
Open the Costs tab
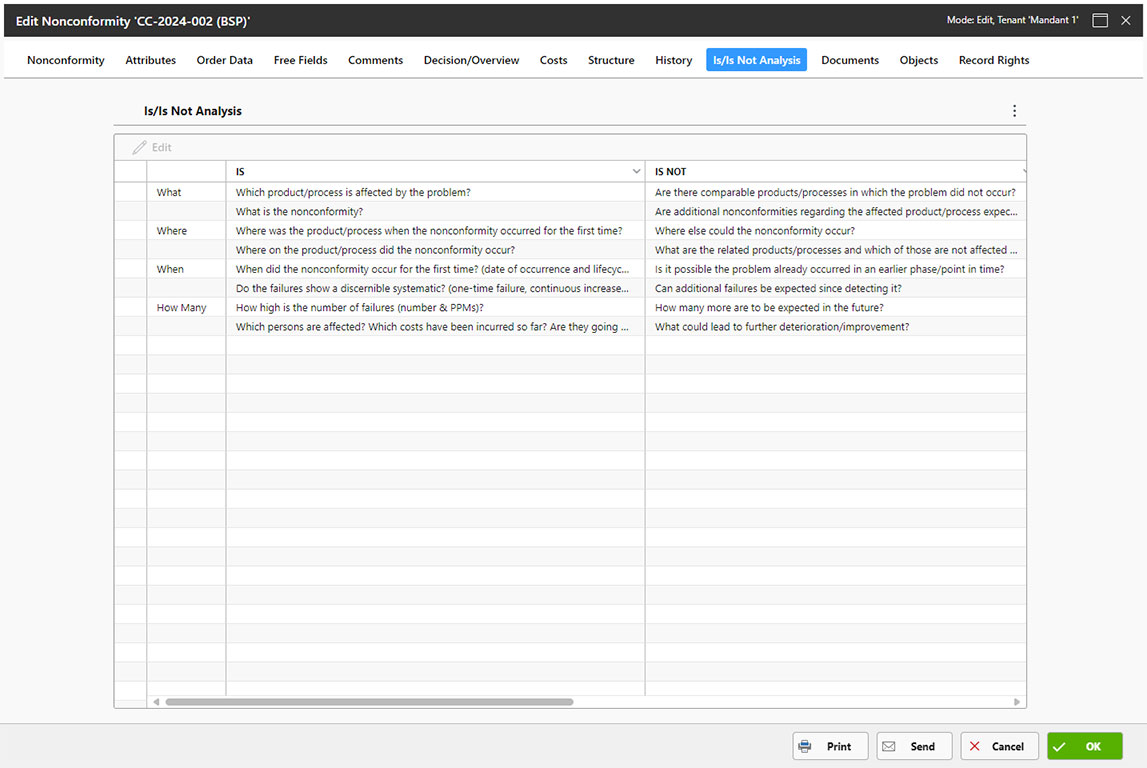click(553, 60)
